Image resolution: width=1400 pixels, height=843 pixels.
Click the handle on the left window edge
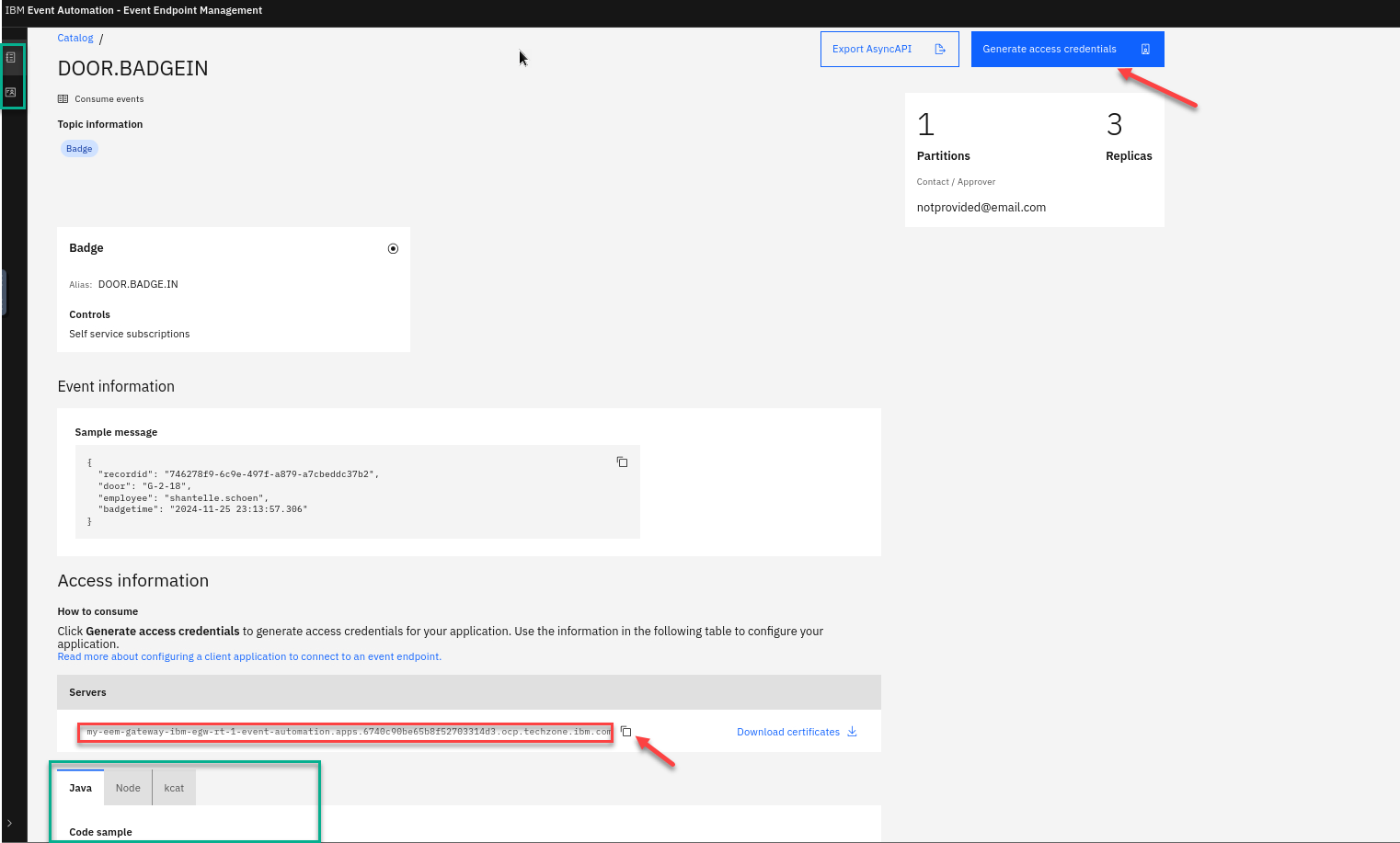point(4,292)
